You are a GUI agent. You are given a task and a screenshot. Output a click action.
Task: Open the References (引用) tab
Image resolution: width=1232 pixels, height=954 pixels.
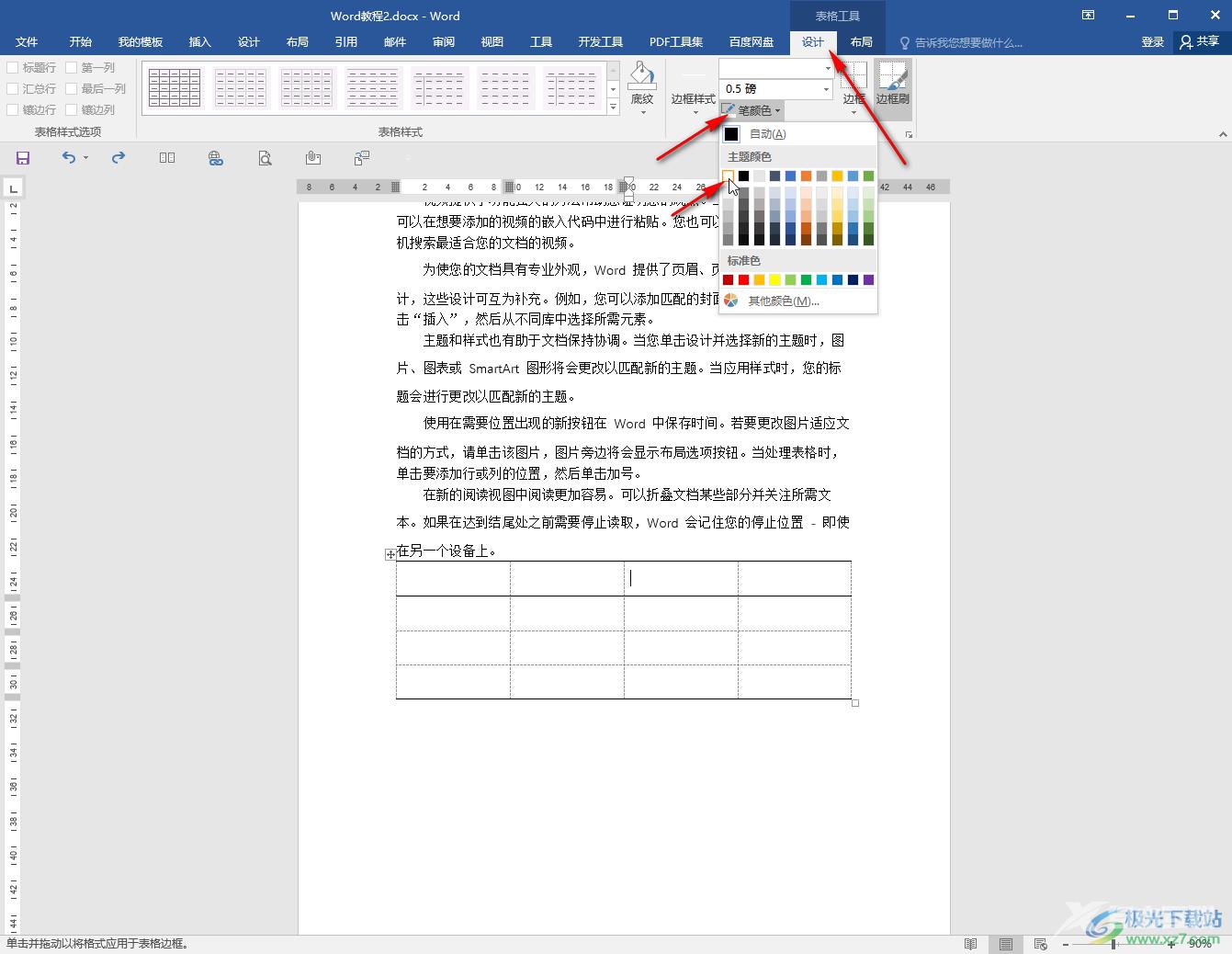tap(346, 42)
